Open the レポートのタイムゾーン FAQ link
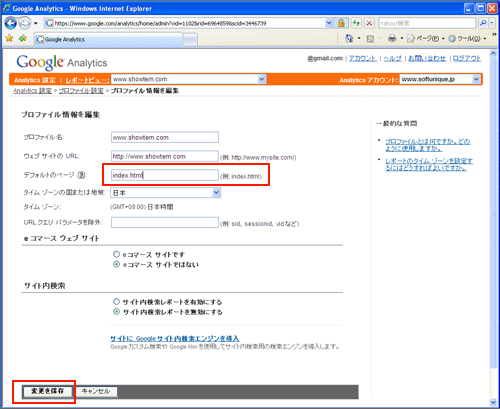 coord(429,164)
